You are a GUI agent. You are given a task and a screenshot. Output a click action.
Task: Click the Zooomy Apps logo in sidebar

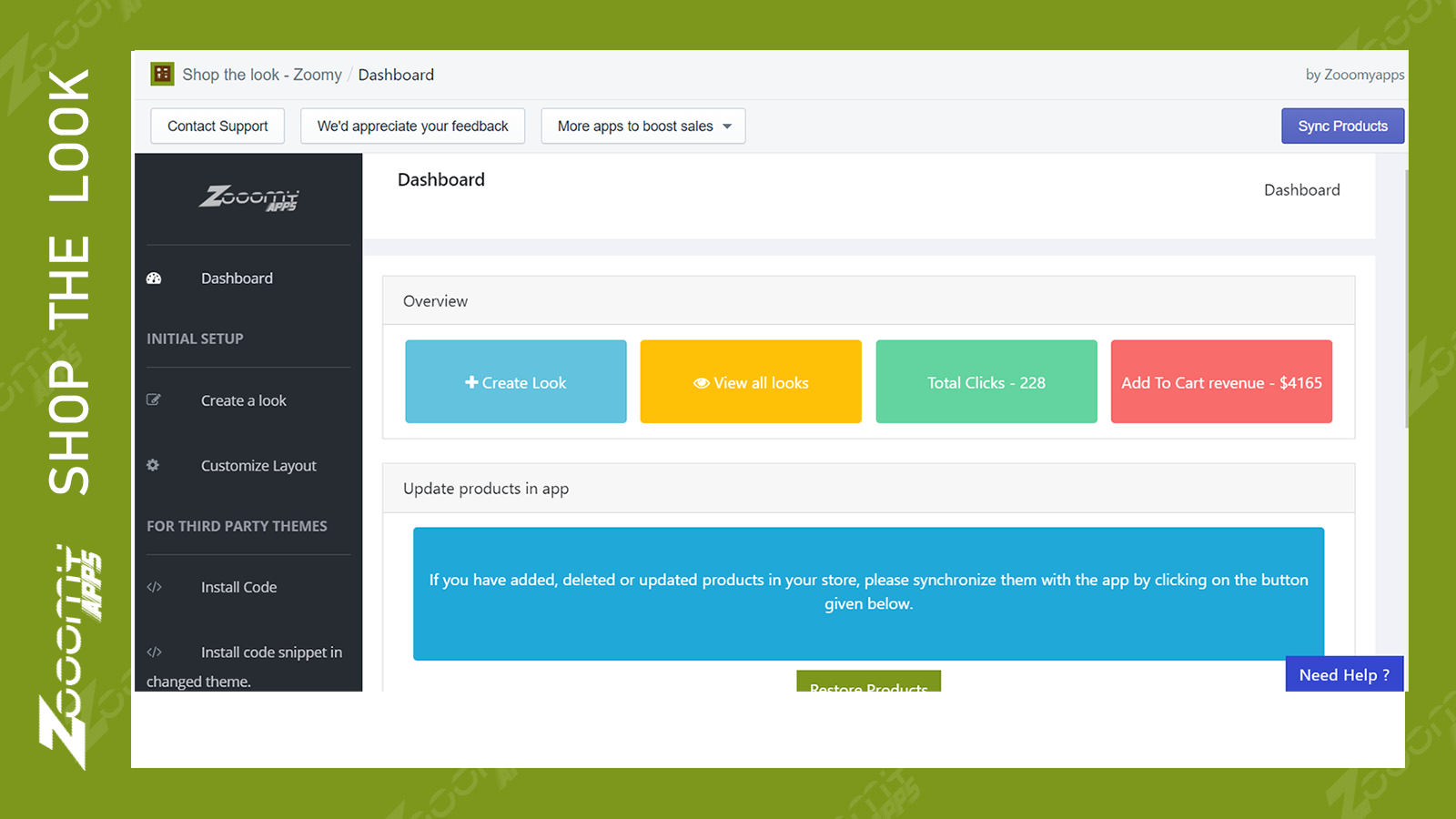tap(248, 197)
